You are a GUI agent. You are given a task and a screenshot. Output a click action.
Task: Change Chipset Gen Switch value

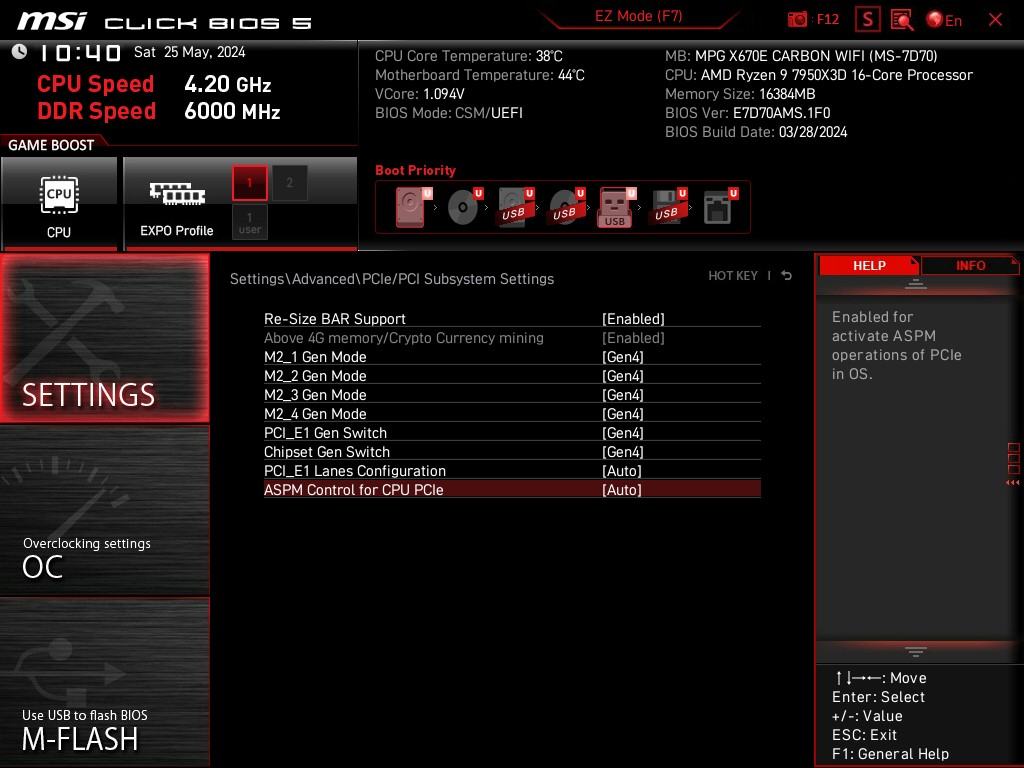point(622,451)
